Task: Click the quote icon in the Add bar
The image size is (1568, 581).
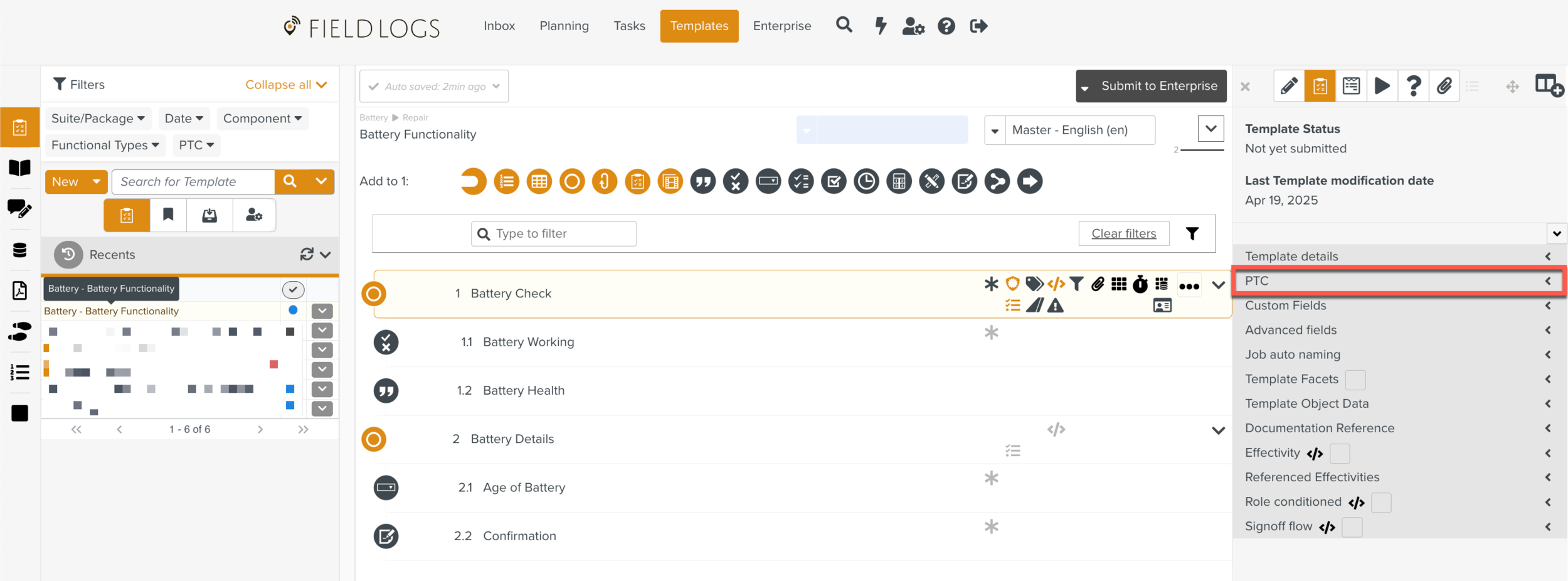Action: pos(703,181)
